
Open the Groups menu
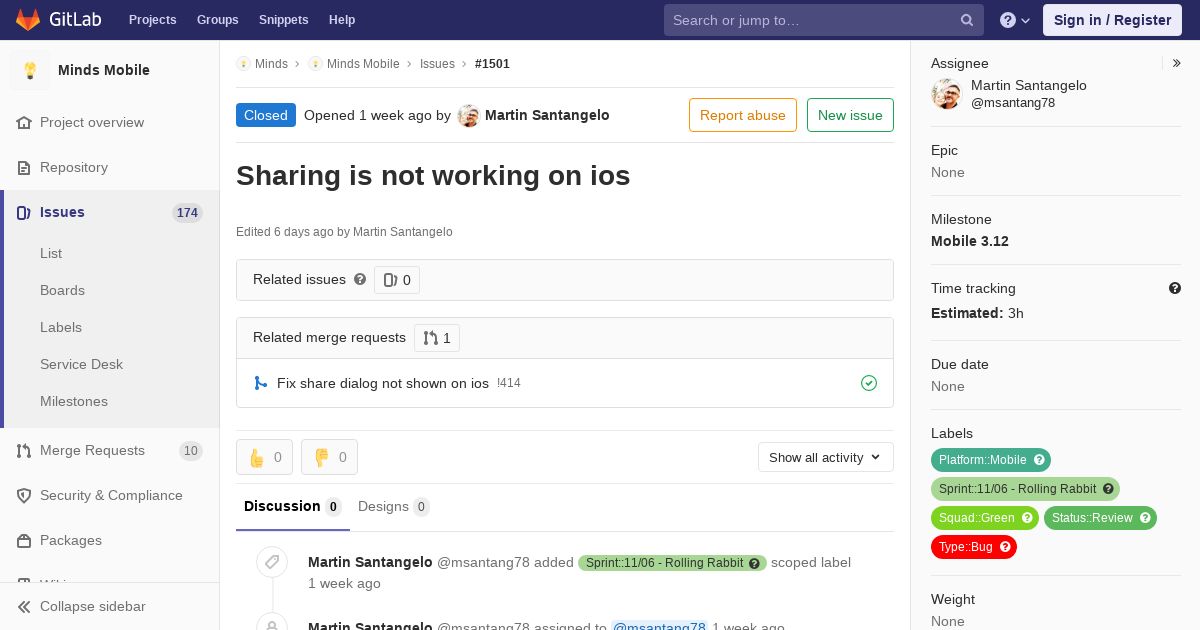[218, 20]
